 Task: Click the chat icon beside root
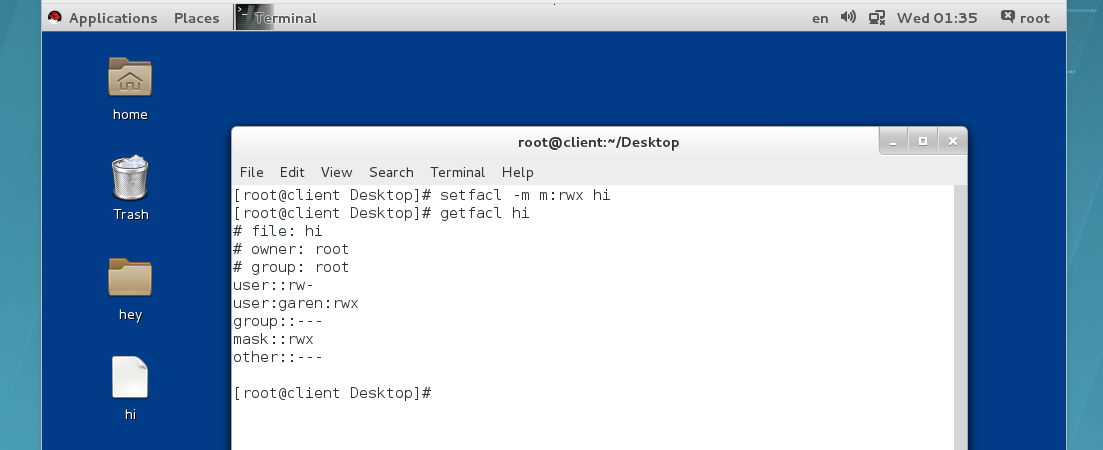point(1007,17)
